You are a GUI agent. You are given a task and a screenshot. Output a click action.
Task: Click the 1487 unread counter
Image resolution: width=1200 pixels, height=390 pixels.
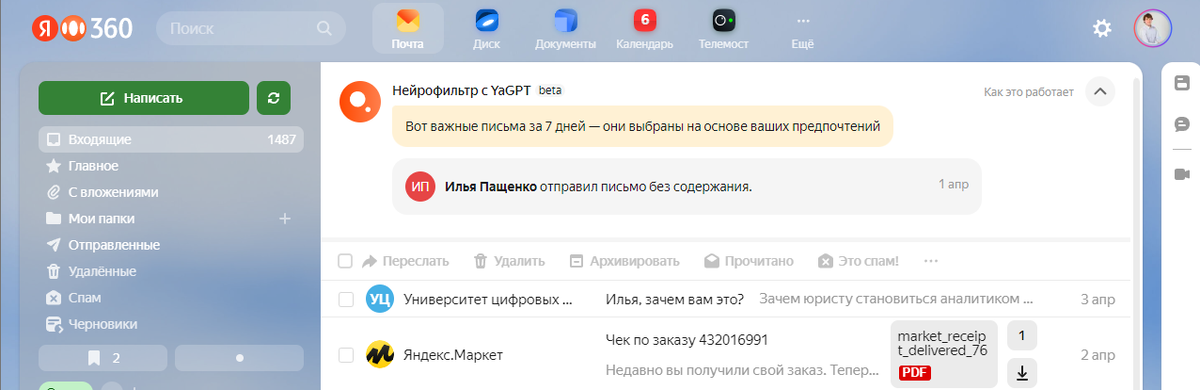point(282,139)
